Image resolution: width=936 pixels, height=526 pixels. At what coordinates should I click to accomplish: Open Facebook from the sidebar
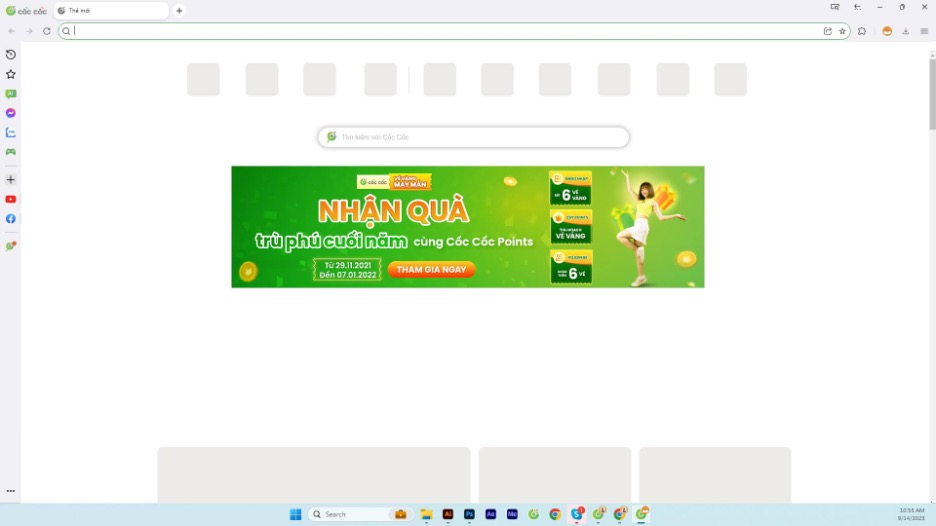coord(11,219)
